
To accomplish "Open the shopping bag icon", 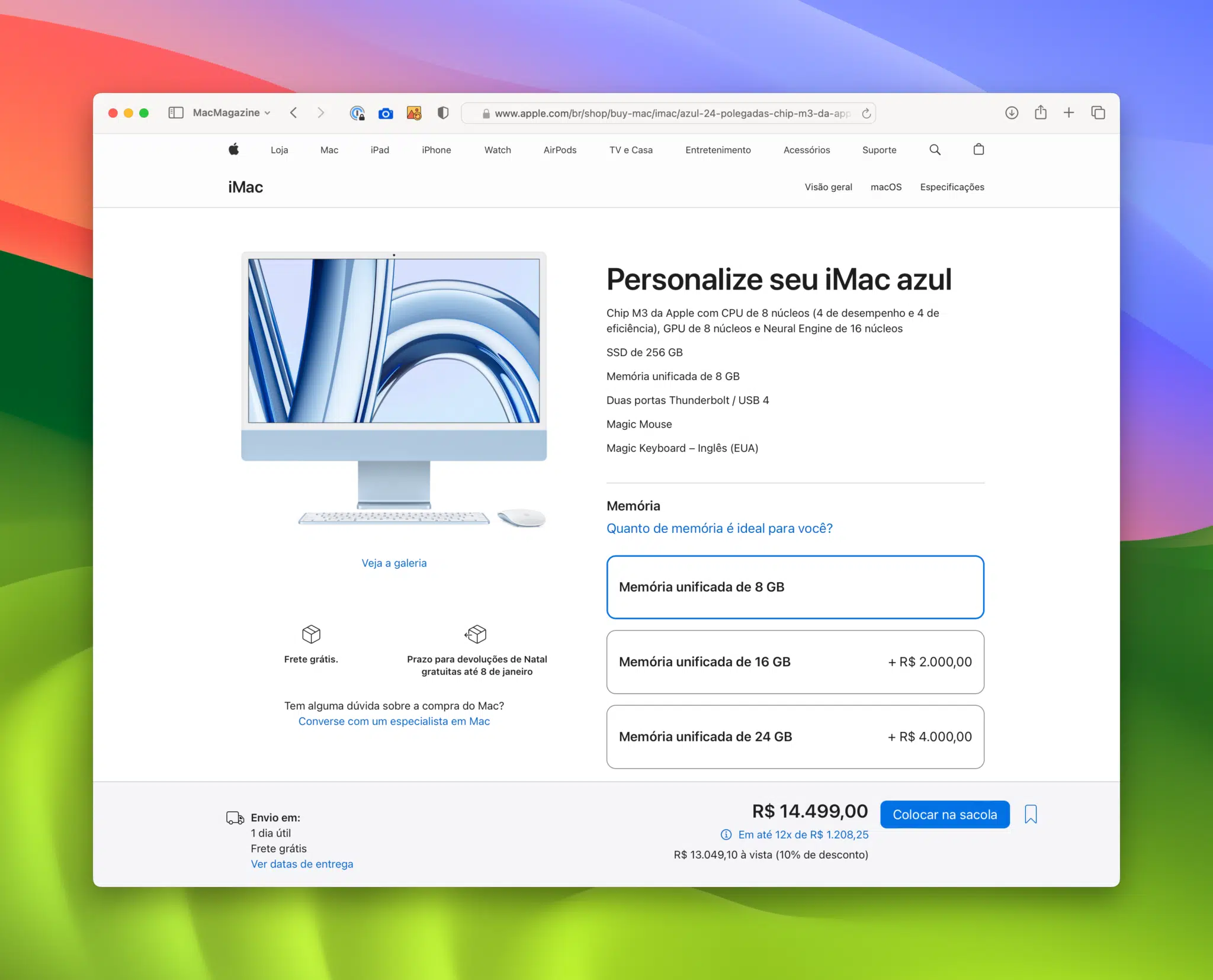I will point(978,149).
